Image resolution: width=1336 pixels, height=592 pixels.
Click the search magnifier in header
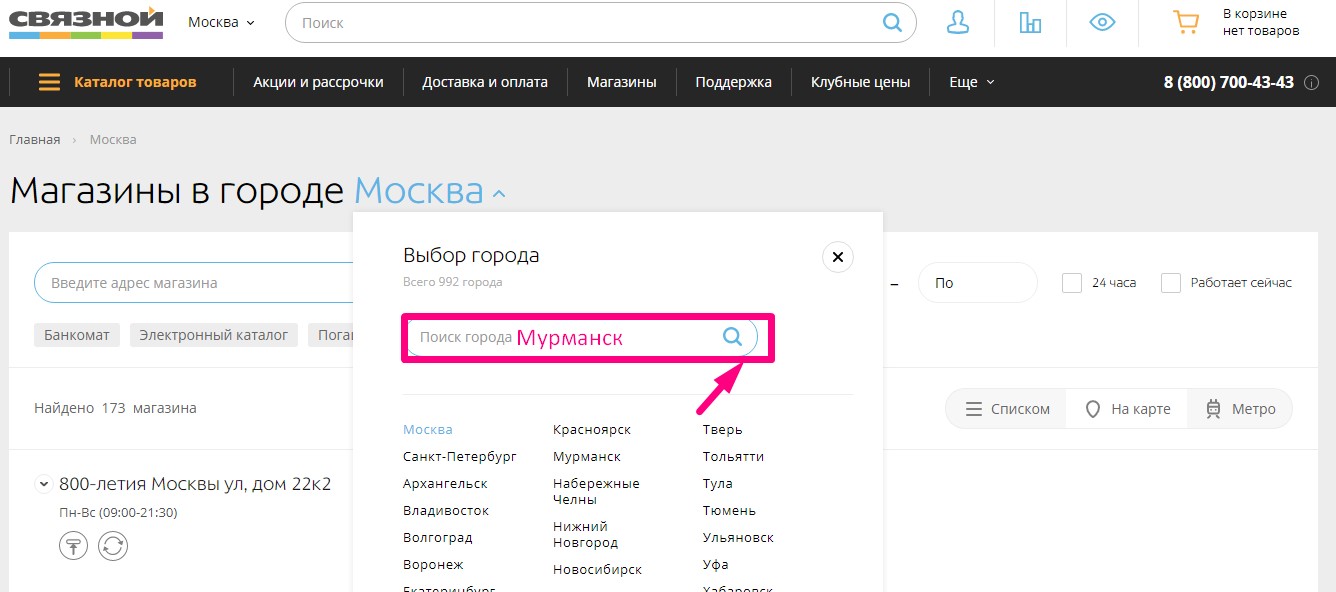[x=892, y=22]
